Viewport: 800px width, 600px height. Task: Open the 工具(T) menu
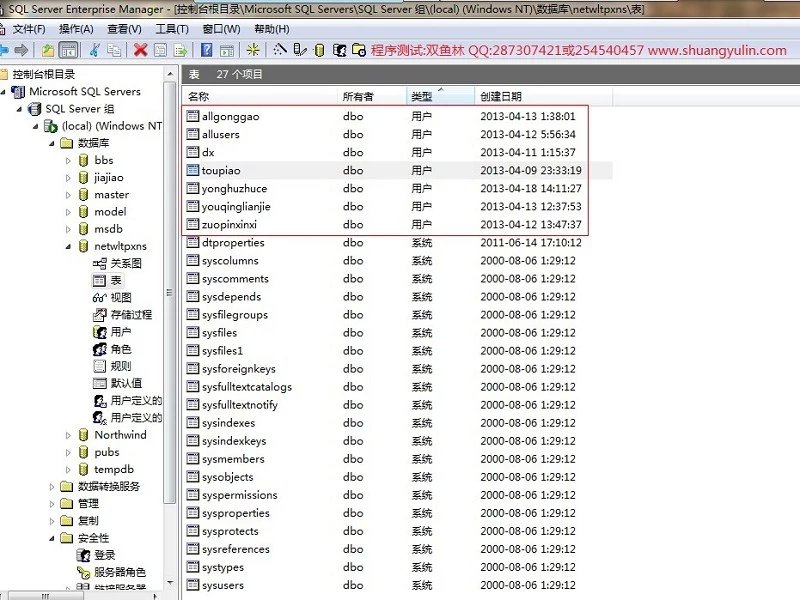pyautogui.click(x=172, y=29)
